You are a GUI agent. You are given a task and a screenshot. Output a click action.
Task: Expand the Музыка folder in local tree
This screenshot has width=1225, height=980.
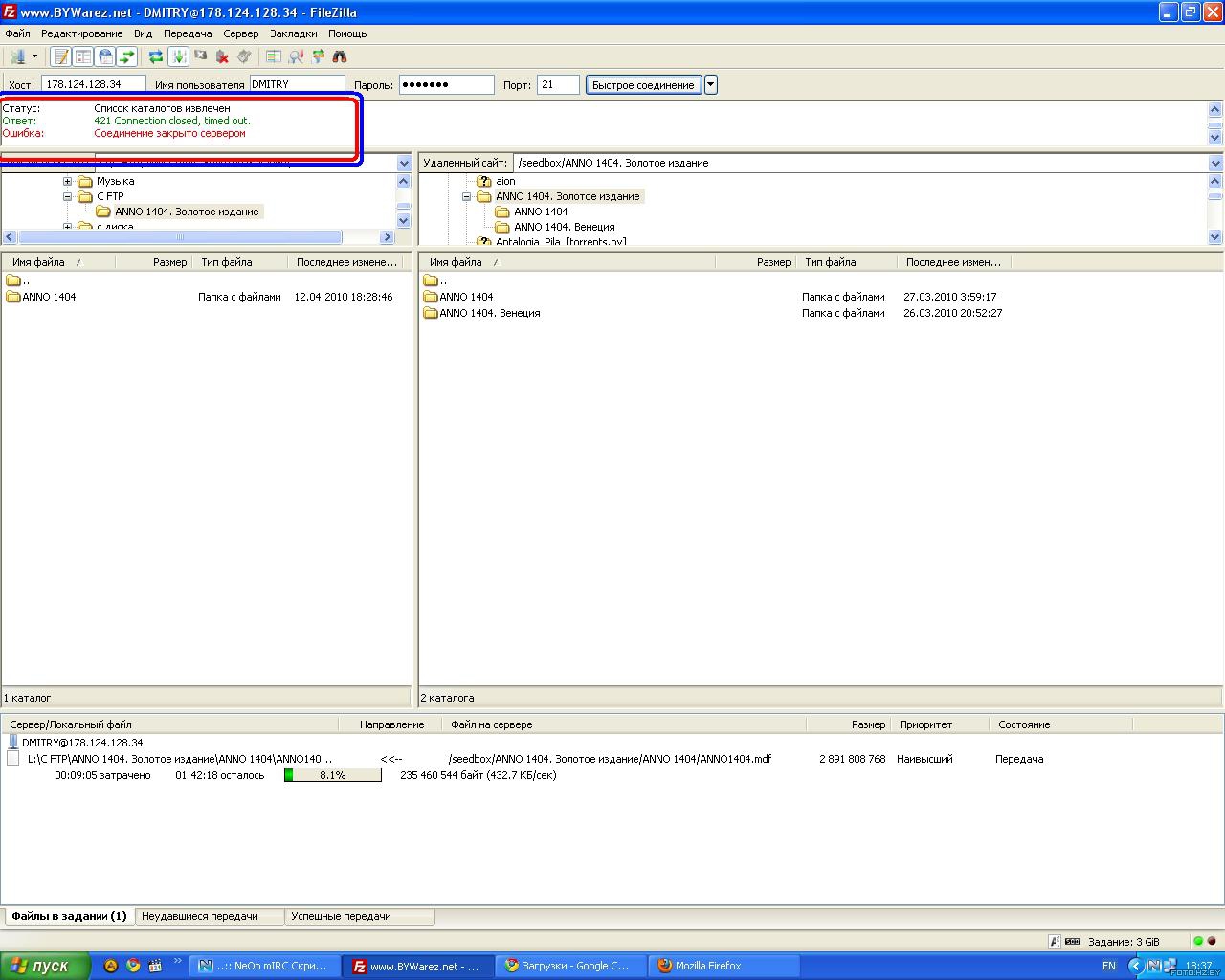point(68,181)
